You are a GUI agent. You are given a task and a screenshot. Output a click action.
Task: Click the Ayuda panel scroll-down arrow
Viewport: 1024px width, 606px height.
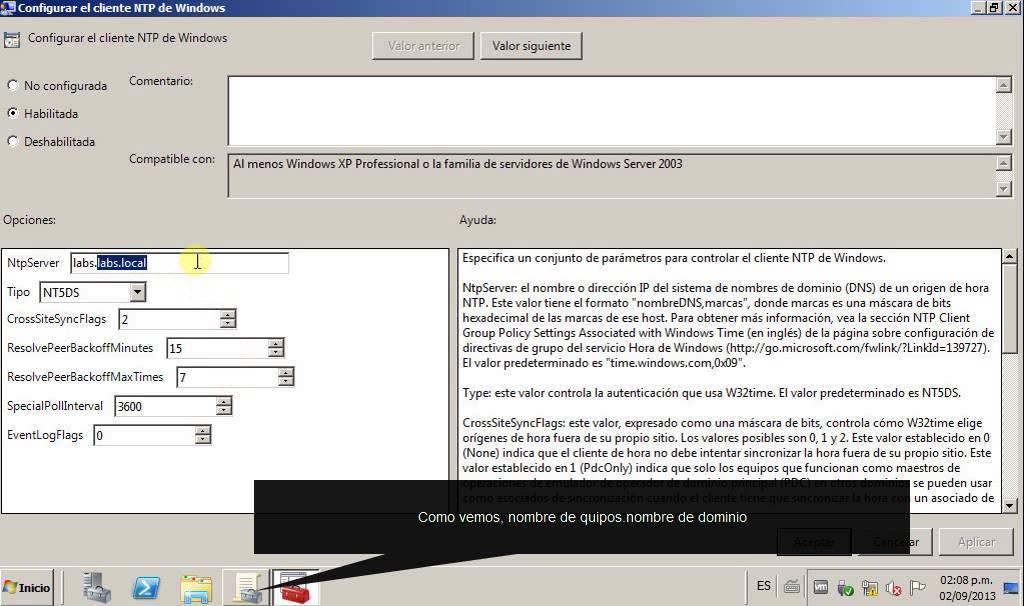coord(1010,505)
